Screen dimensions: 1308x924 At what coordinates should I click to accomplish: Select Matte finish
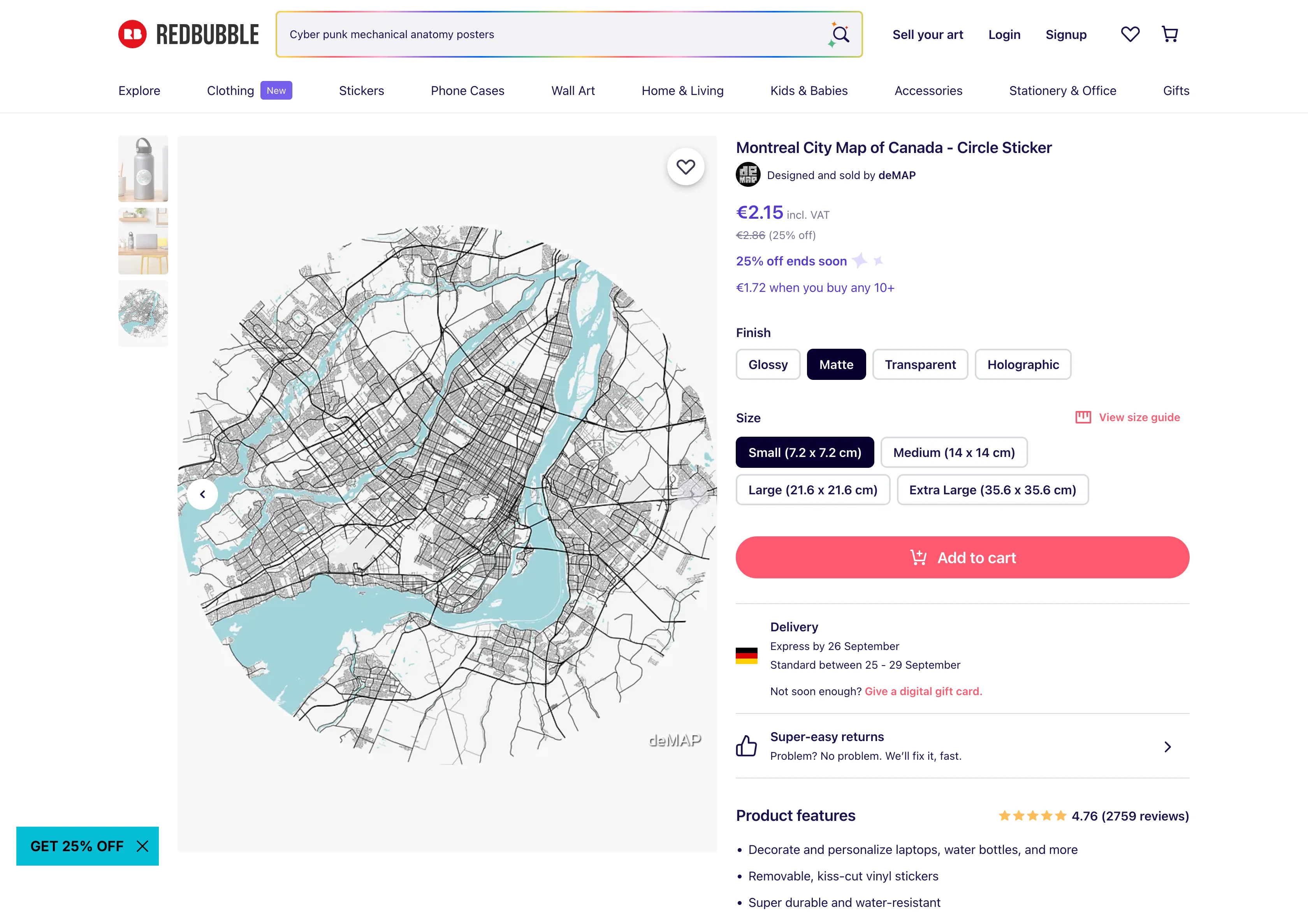(836, 365)
